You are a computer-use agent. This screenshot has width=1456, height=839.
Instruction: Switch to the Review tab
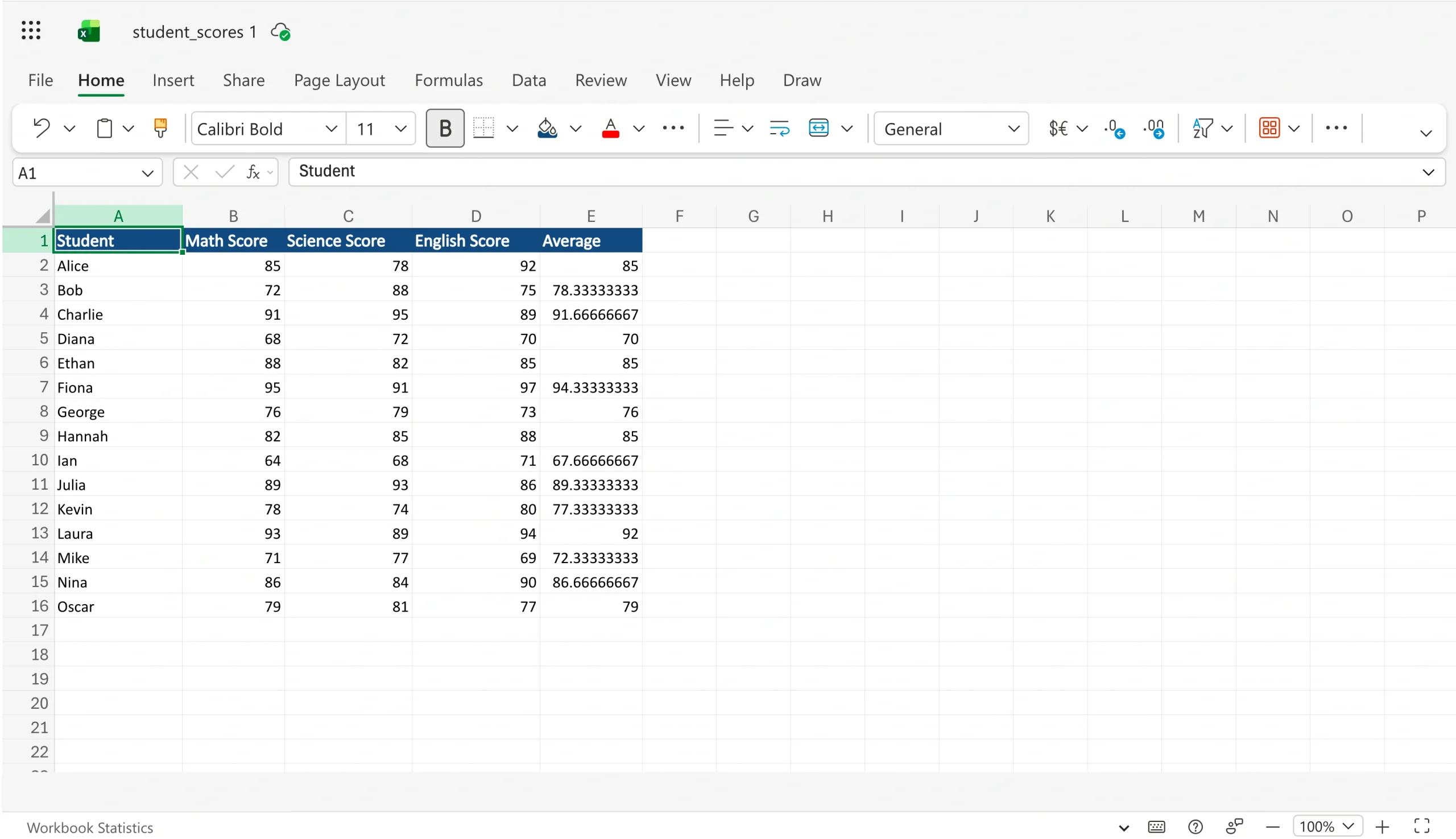pyautogui.click(x=601, y=80)
